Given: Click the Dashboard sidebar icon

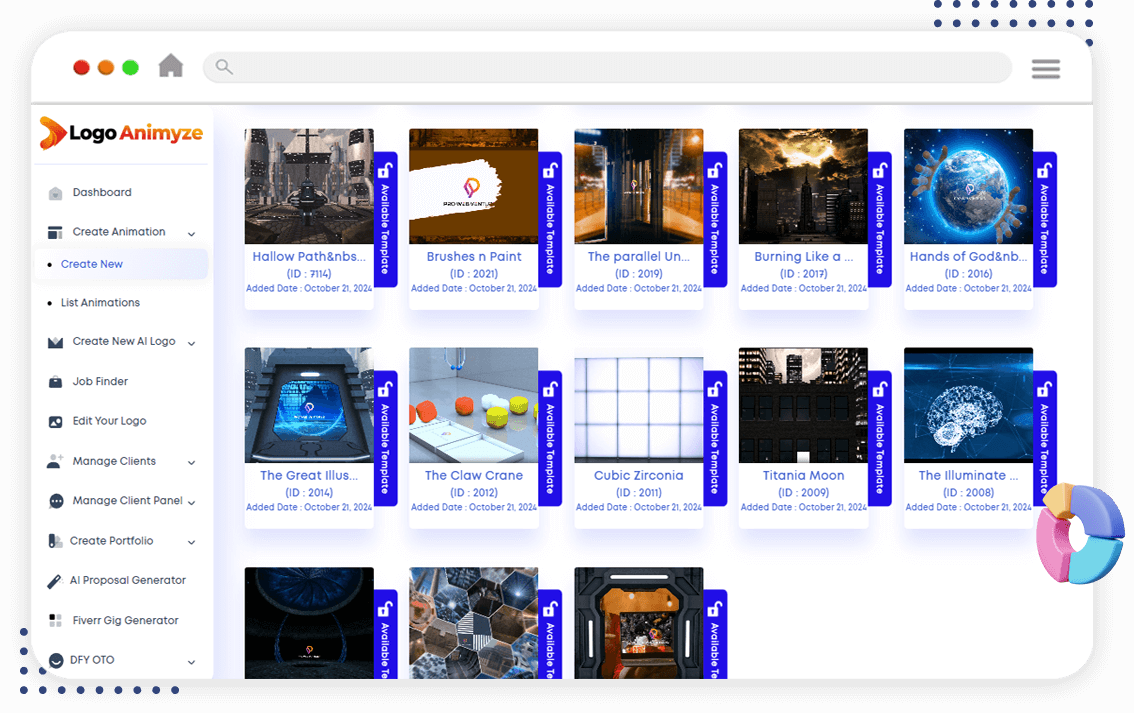Looking at the screenshot, I should point(55,193).
